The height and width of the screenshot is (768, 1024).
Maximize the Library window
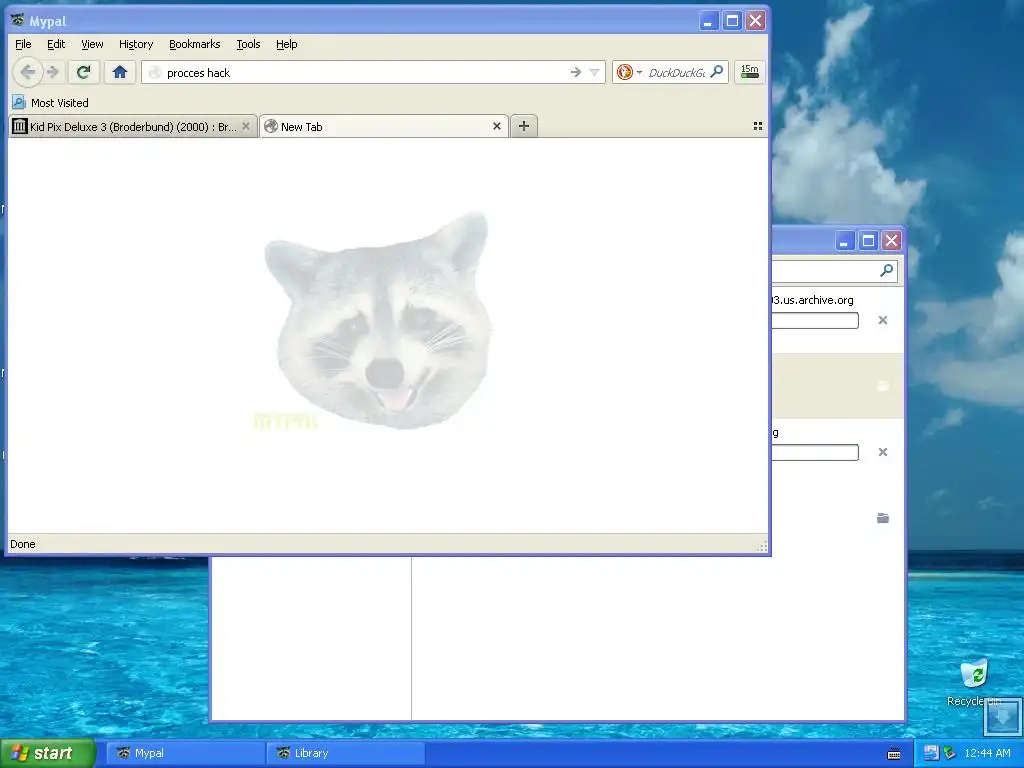pos(868,241)
